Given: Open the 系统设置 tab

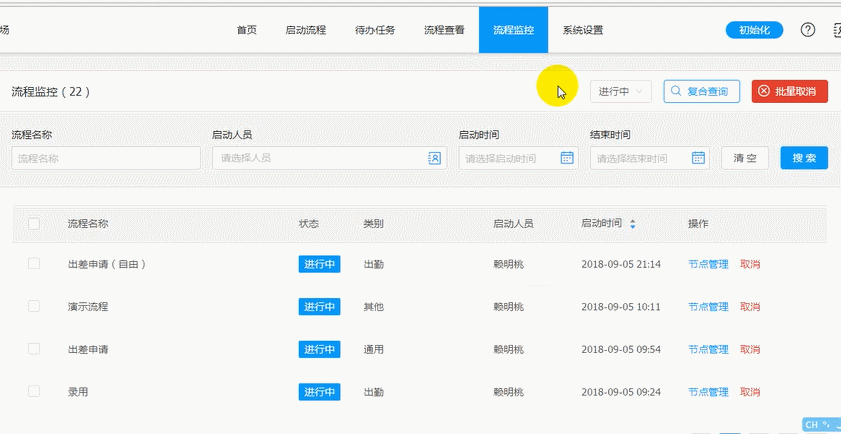Looking at the screenshot, I should (x=582, y=30).
